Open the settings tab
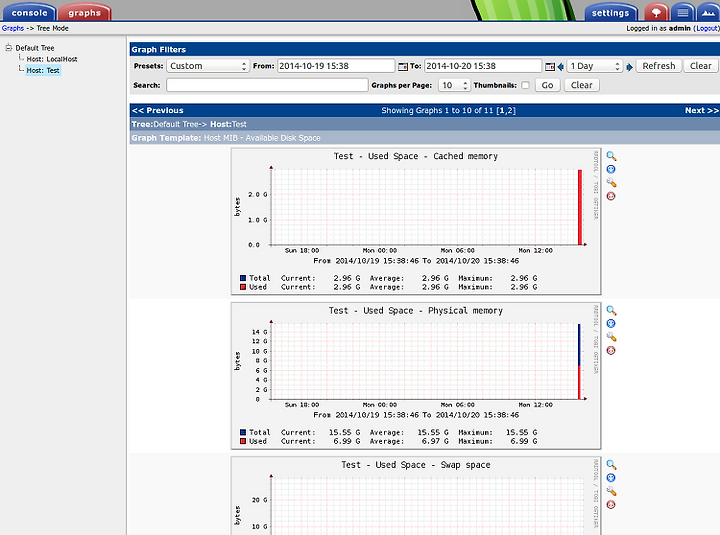 tap(610, 12)
